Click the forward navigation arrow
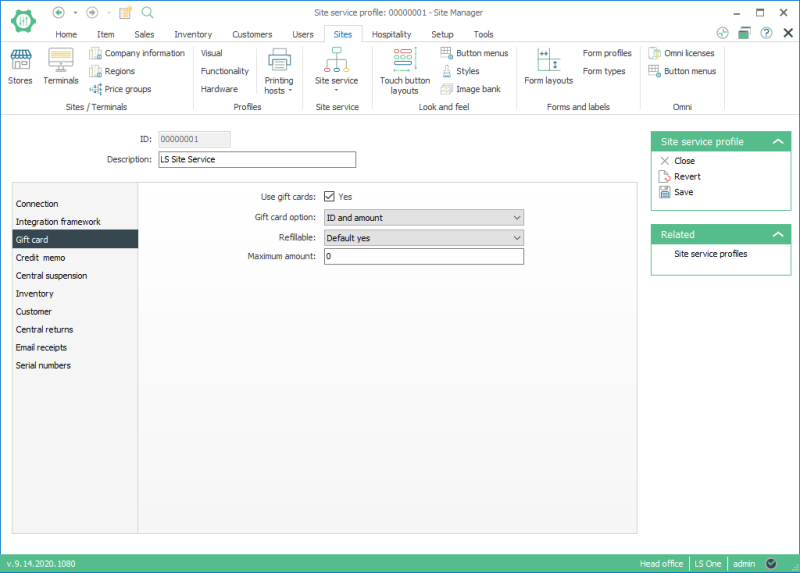This screenshot has height=573, width=800. tap(92, 12)
